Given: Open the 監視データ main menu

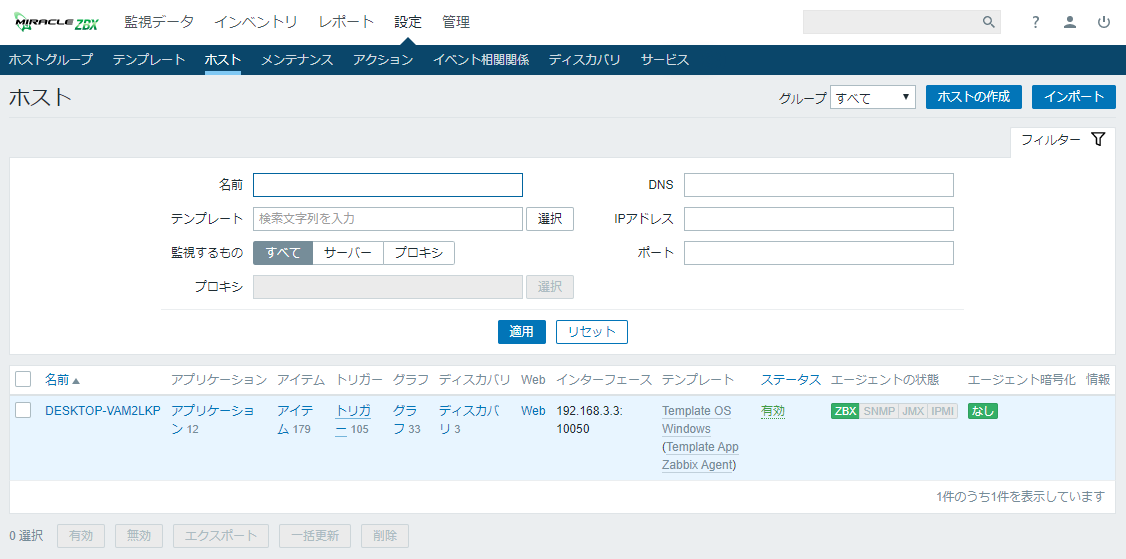Looking at the screenshot, I should (159, 22).
